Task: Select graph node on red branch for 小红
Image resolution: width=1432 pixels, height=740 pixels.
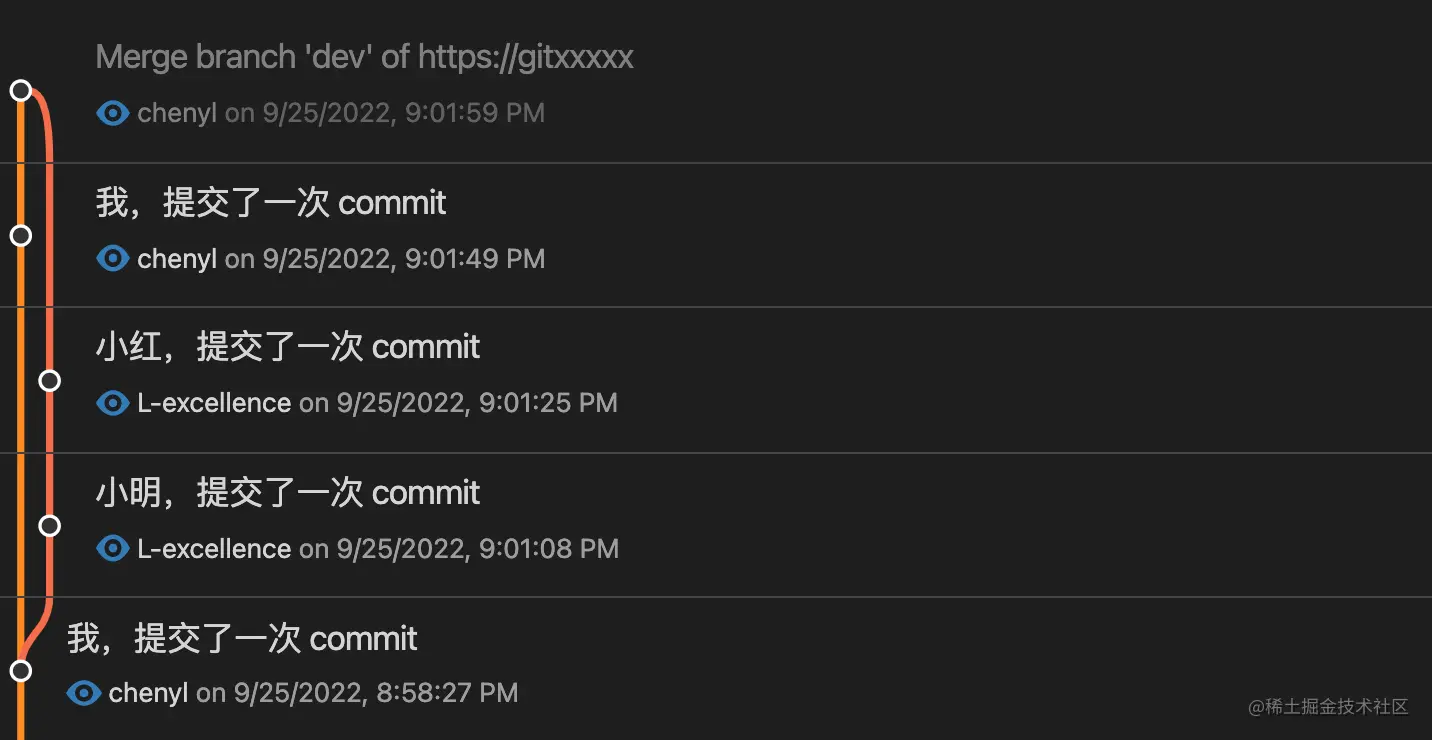Action: pyautogui.click(x=49, y=380)
